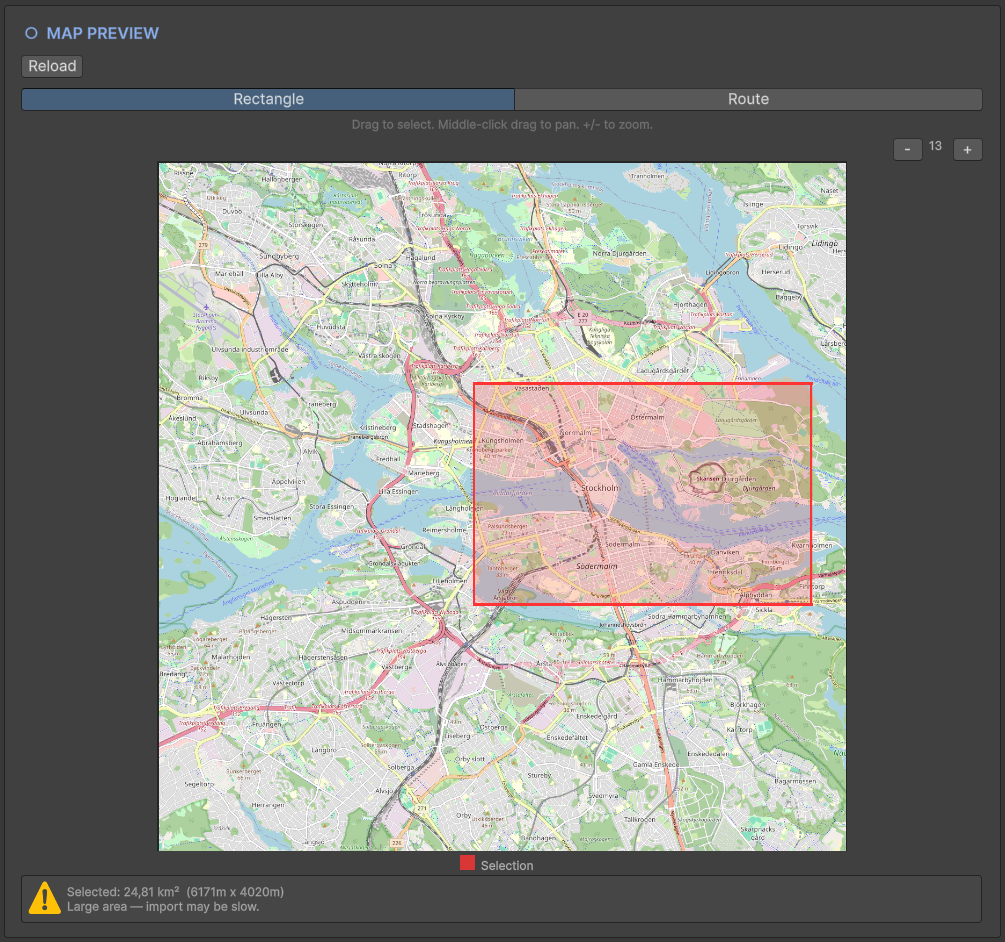1005x942 pixels.
Task: Click the Selection legend label text
Action: pyautogui.click(x=506, y=864)
